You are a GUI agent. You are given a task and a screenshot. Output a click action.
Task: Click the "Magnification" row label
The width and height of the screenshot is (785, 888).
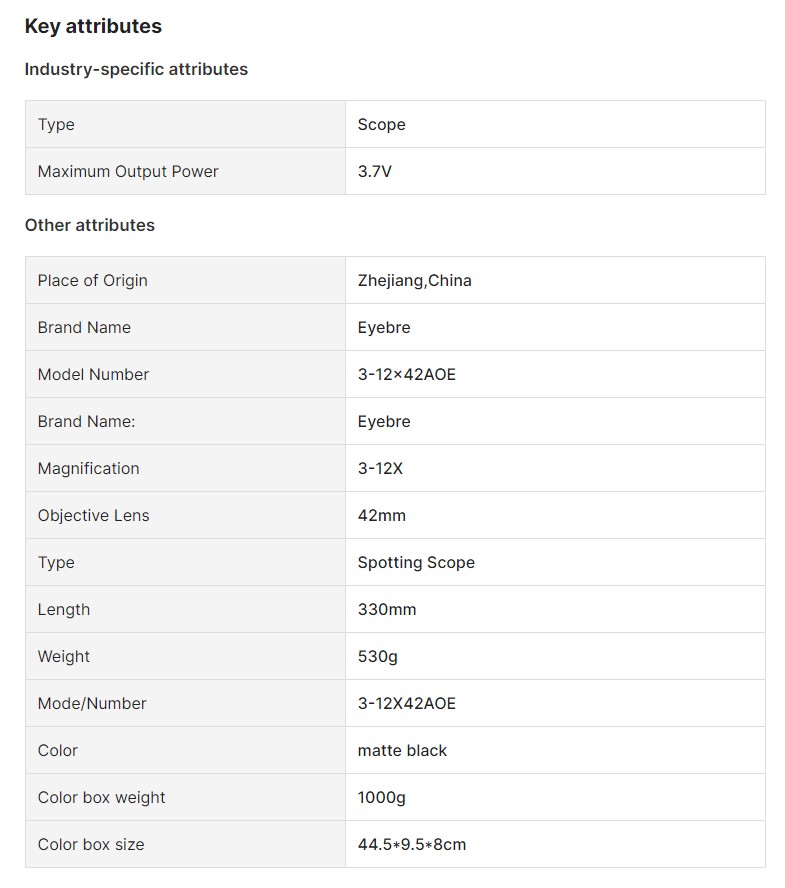[x=88, y=468]
